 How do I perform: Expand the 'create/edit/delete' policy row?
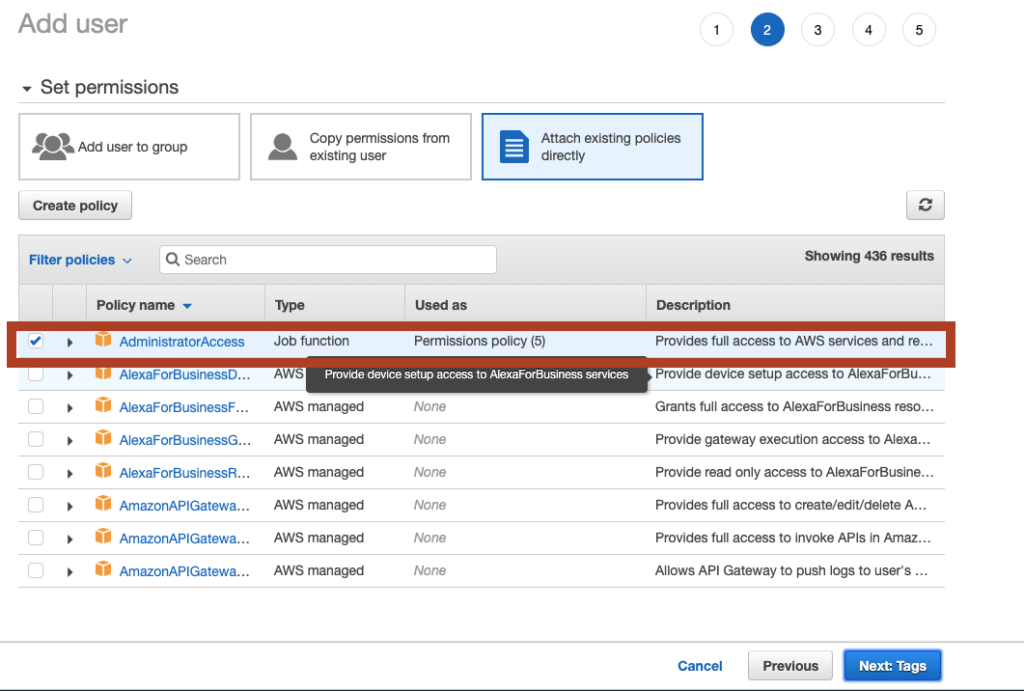pyautogui.click(x=70, y=506)
